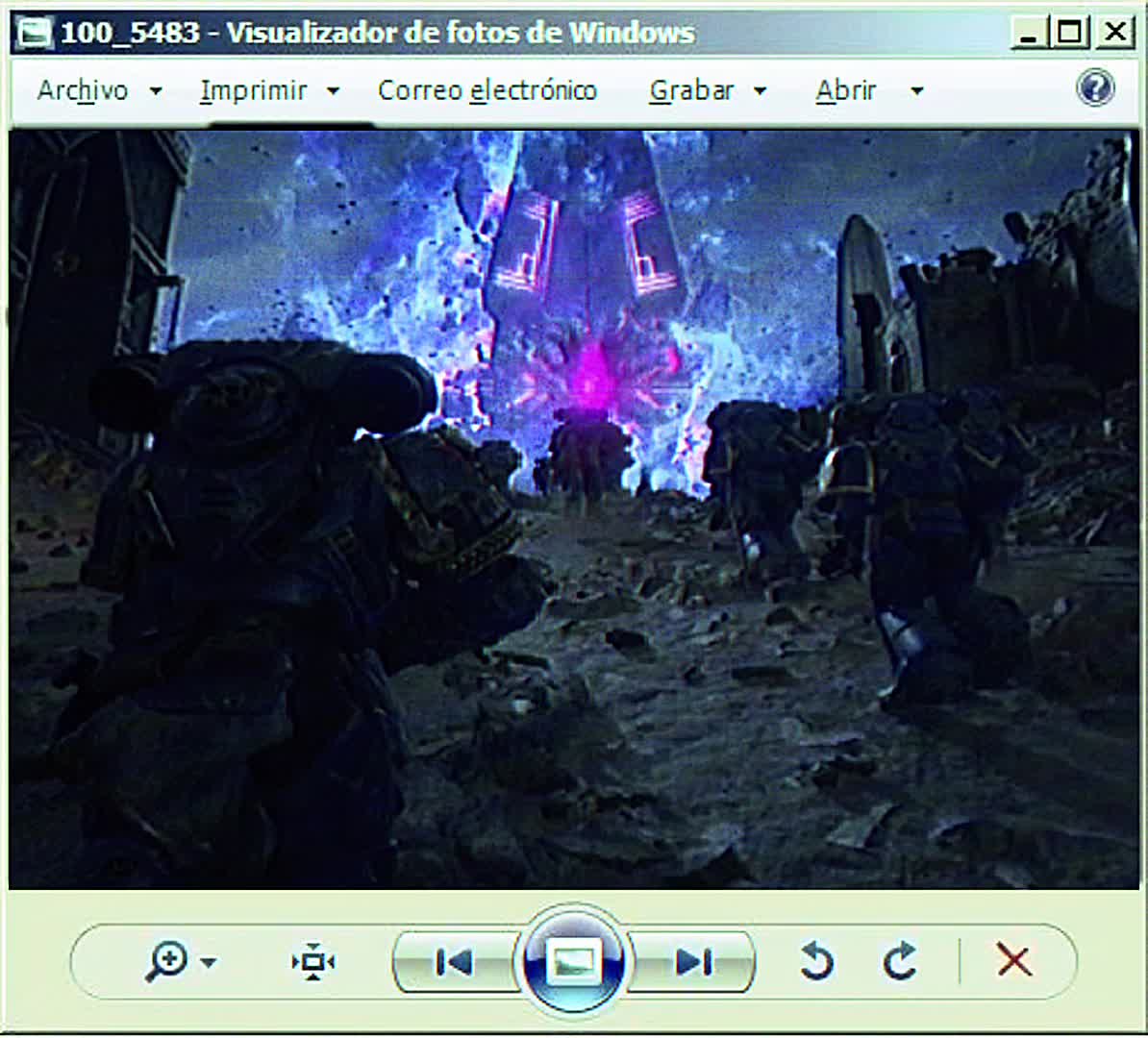
Task: Expand the Abrir dropdown arrow
Action: pos(916,91)
